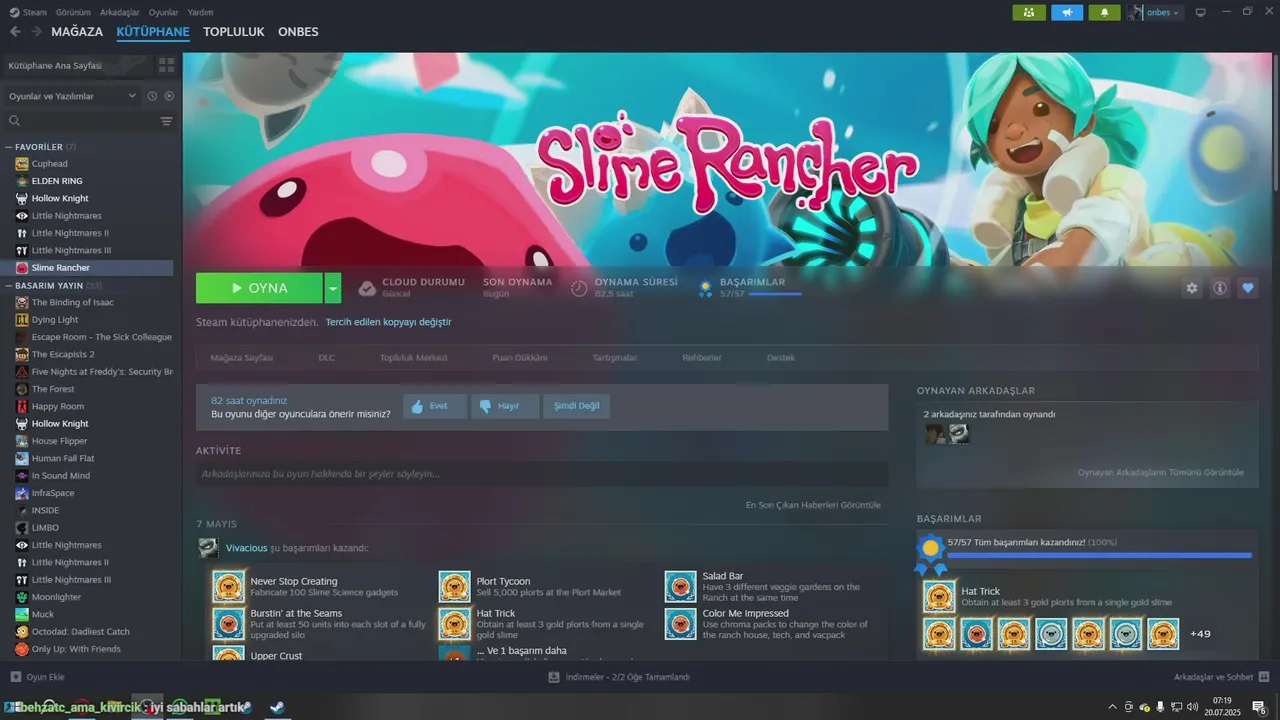Click the Big Picture mode monitor icon
This screenshot has height=720, width=1280.
tap(1201, 12)
